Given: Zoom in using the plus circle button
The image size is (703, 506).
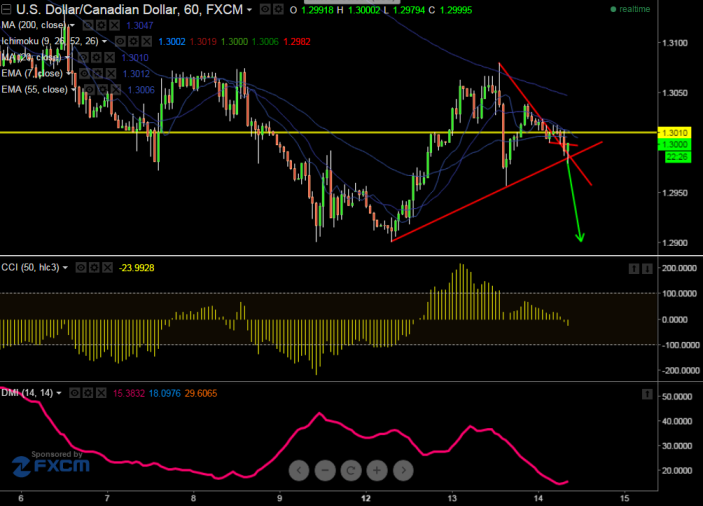Looking at the screenshot, I should pyautogui.click(x=377, y=471).
